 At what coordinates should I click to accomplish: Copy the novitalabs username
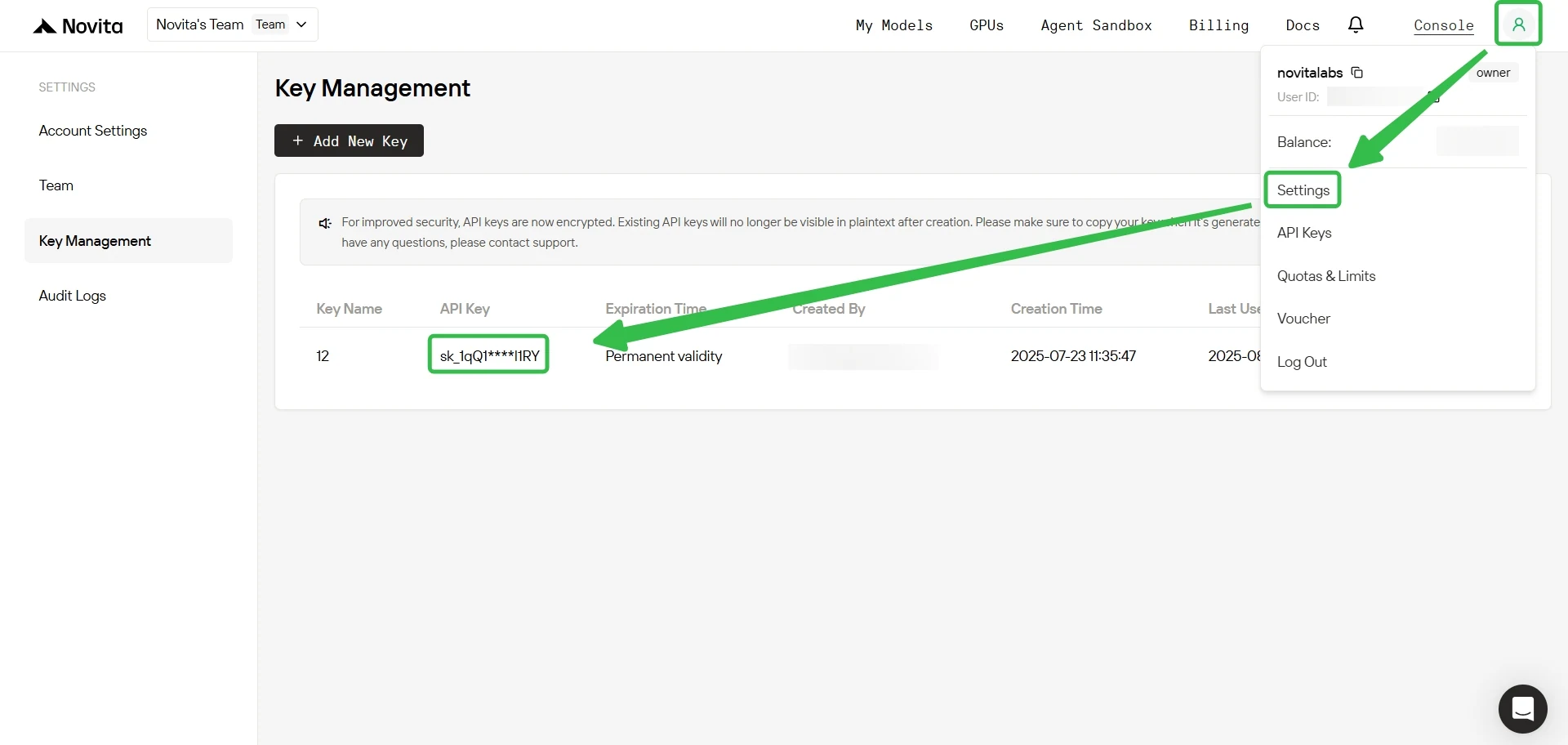[1357, 73]
